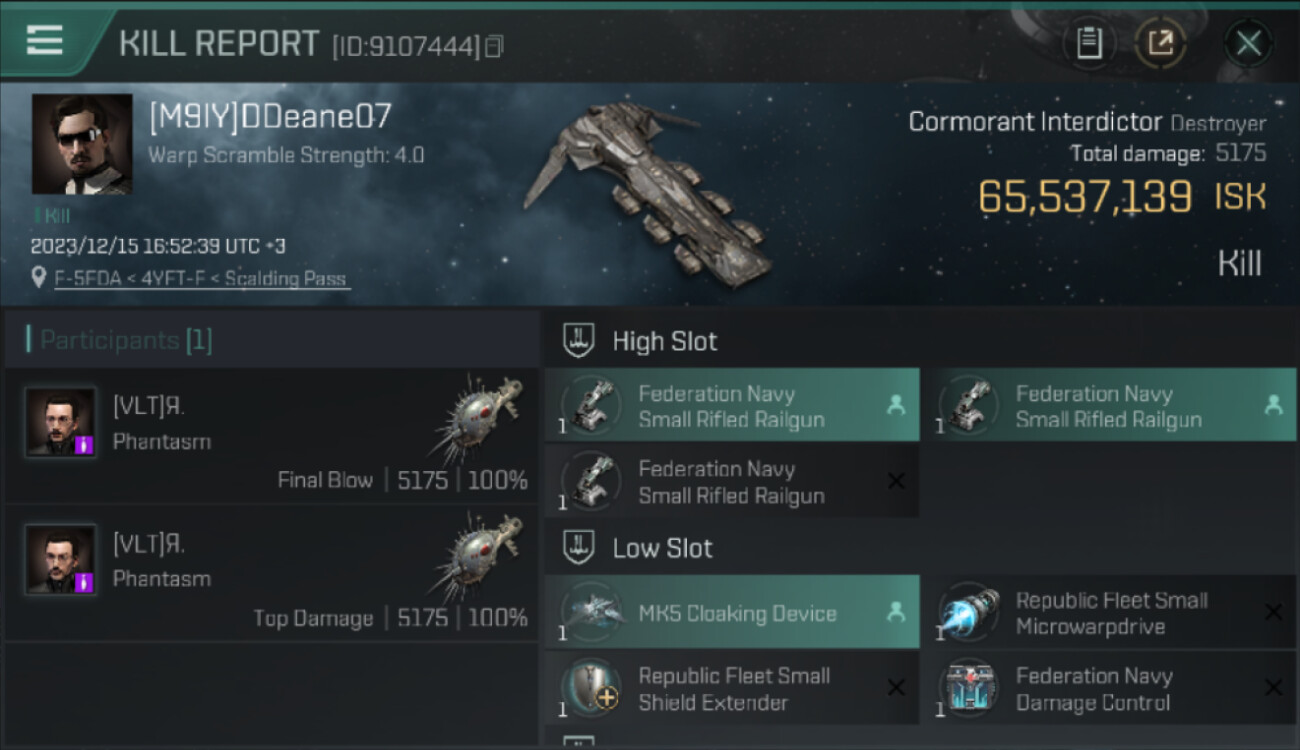
Task: Close the kill report window
Action: coord(1248,43)
